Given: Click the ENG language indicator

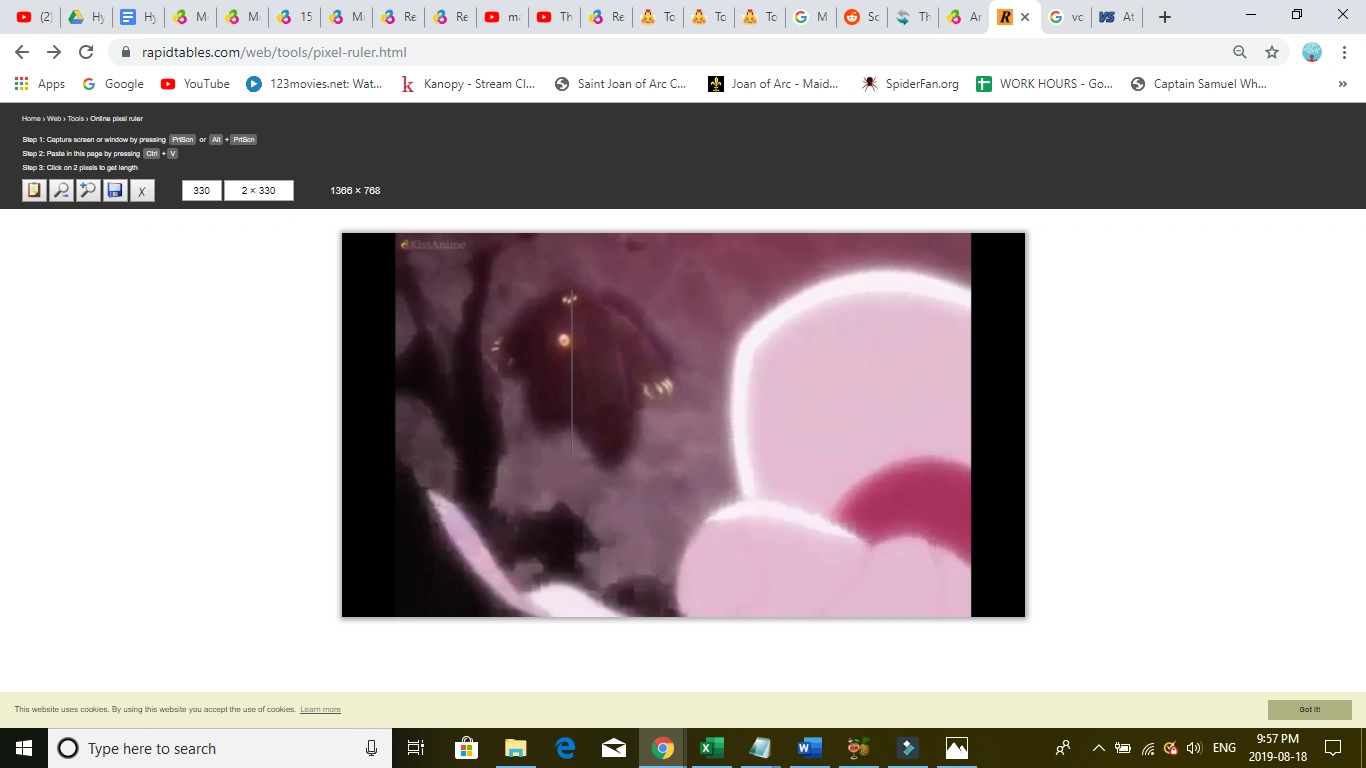Looking at the screenshot, I should click(1224, 748).
